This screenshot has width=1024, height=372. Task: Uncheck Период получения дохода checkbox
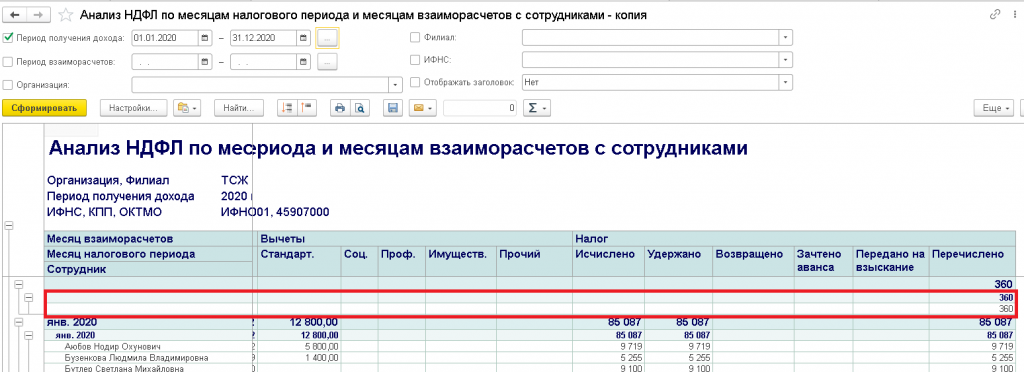click(8, 38)
